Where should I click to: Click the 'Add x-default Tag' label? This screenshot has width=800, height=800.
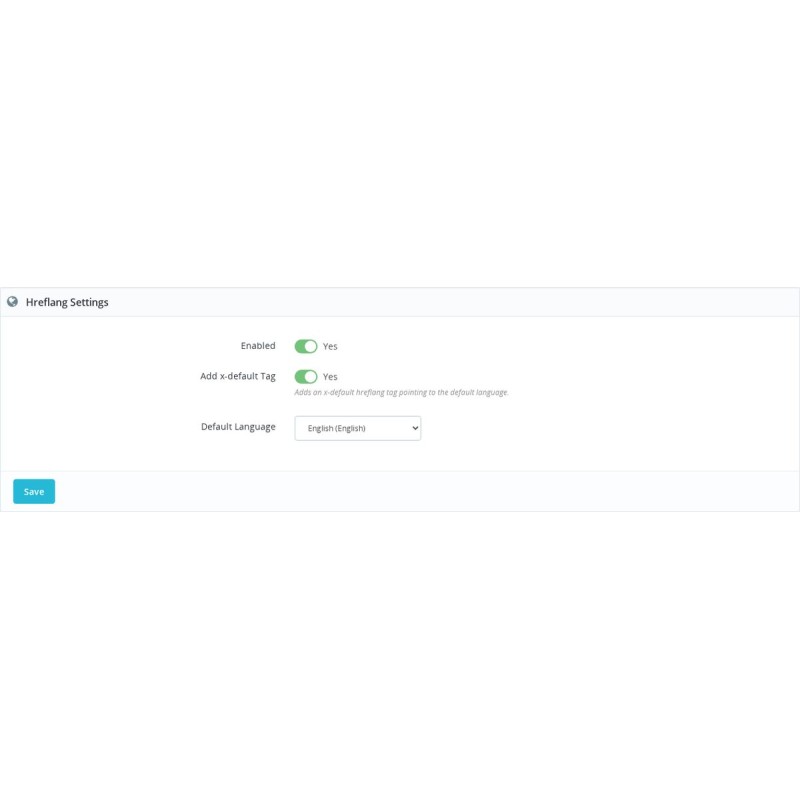point(238,376)
